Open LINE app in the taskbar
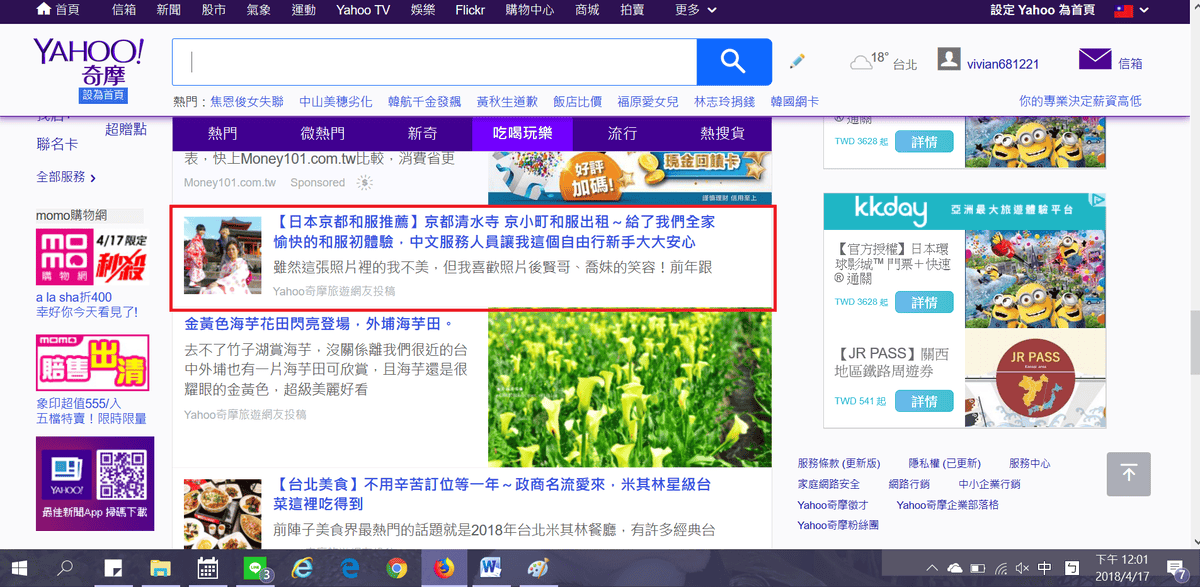The image size is (1200, 587). pyautogui.click(x=255, y=568)
